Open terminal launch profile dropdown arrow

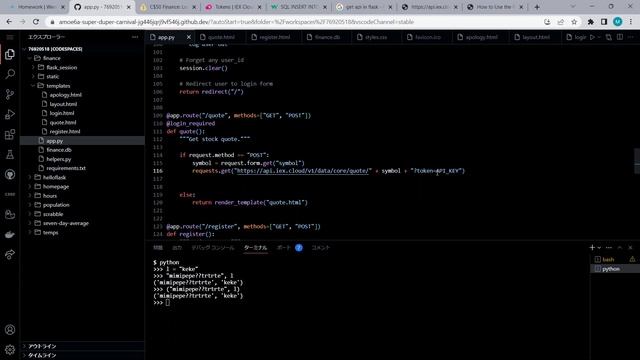[599, 247]
